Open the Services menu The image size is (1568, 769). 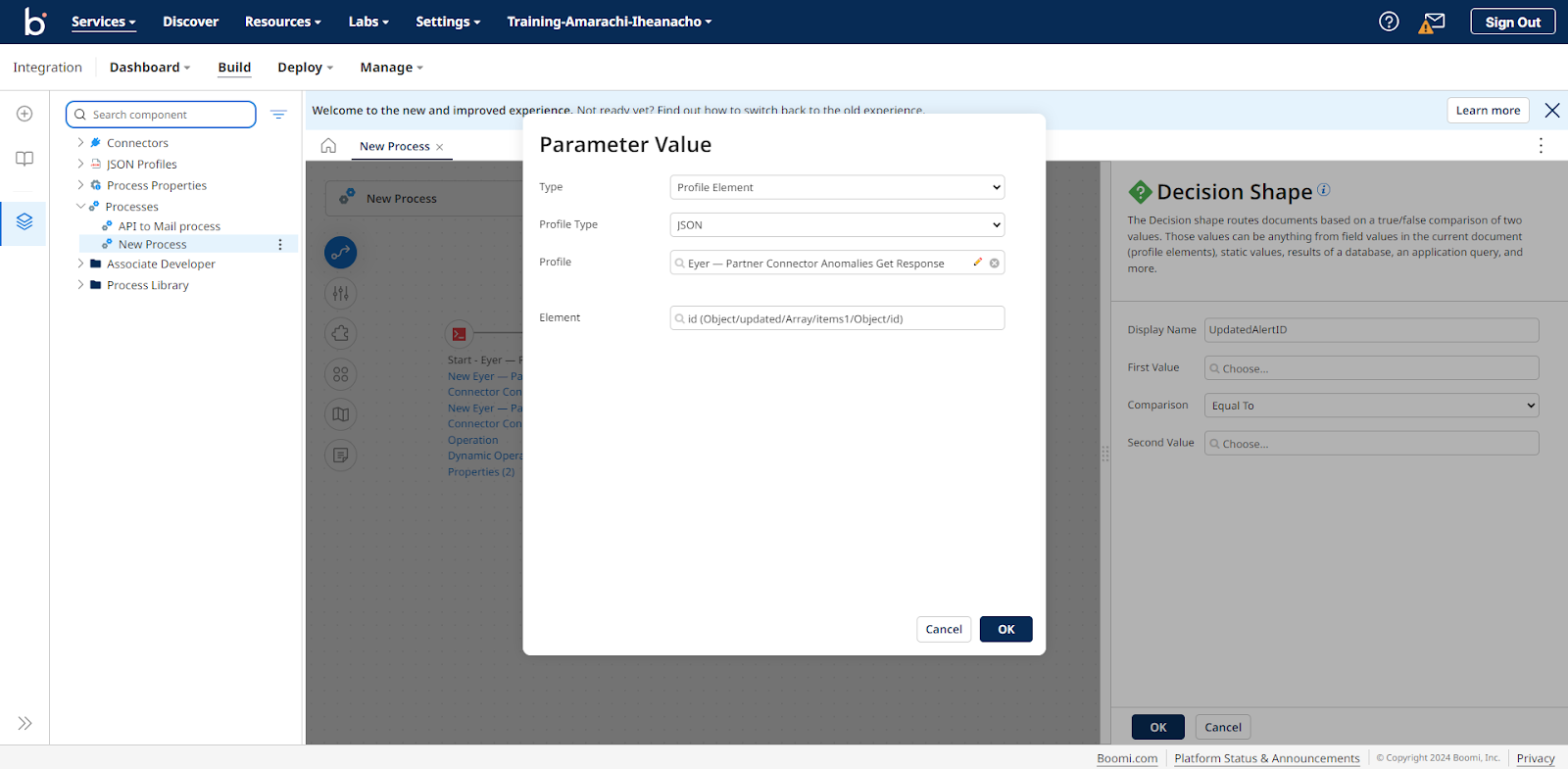click(103, 22)
